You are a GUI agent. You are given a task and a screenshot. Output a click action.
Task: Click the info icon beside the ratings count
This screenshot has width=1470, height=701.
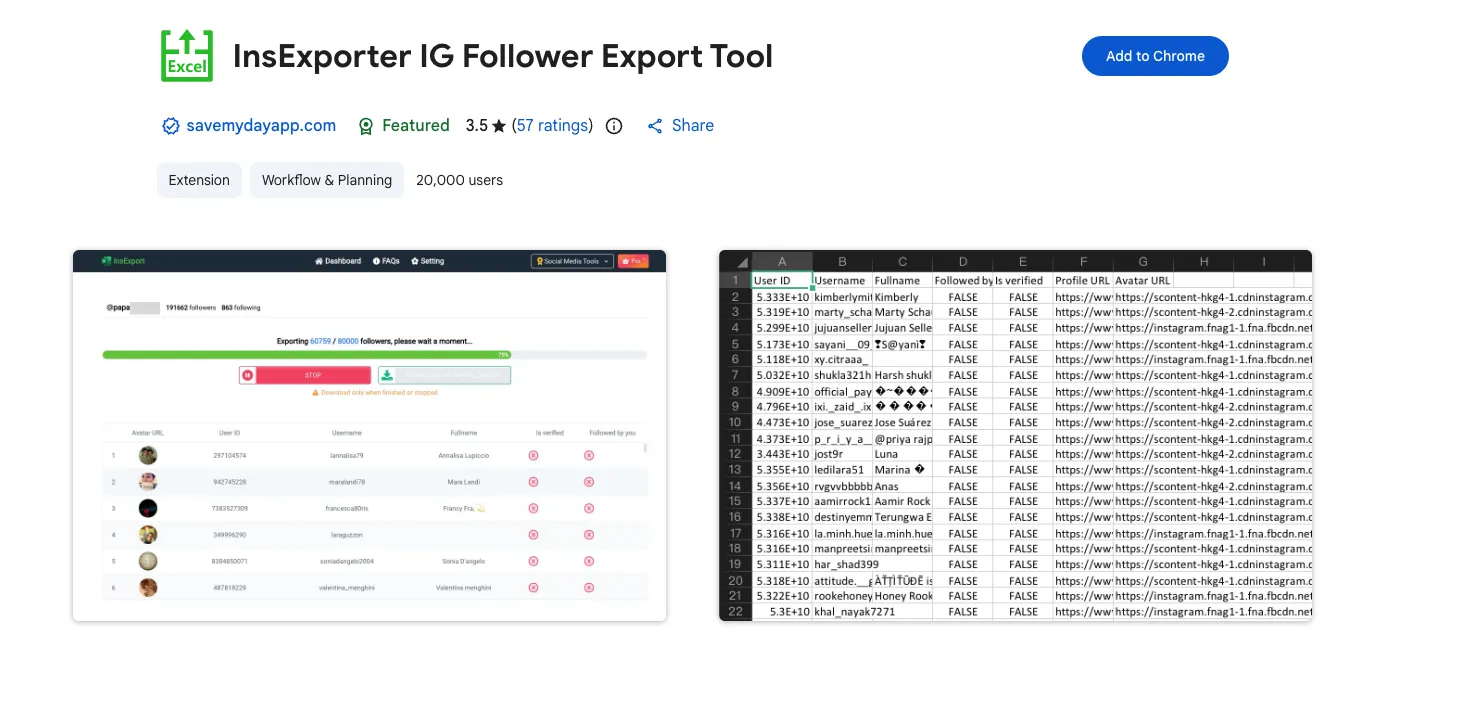click(613, 126)
